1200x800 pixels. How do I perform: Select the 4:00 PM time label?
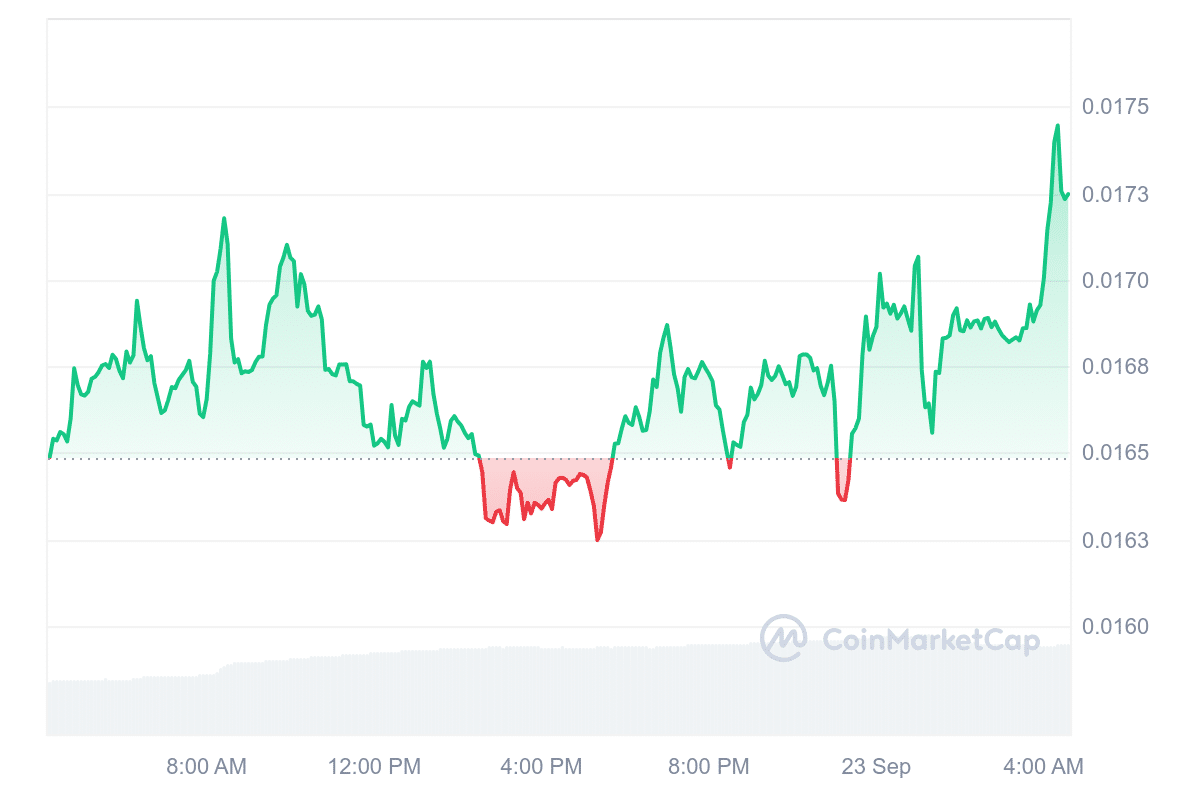[x=541, y=767]
